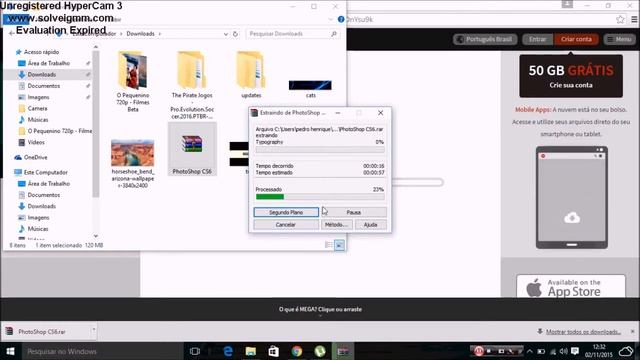Open Task View on the taskbar
Screen dimensions: 640x360
pyautogui.click(x=195, y=351)
